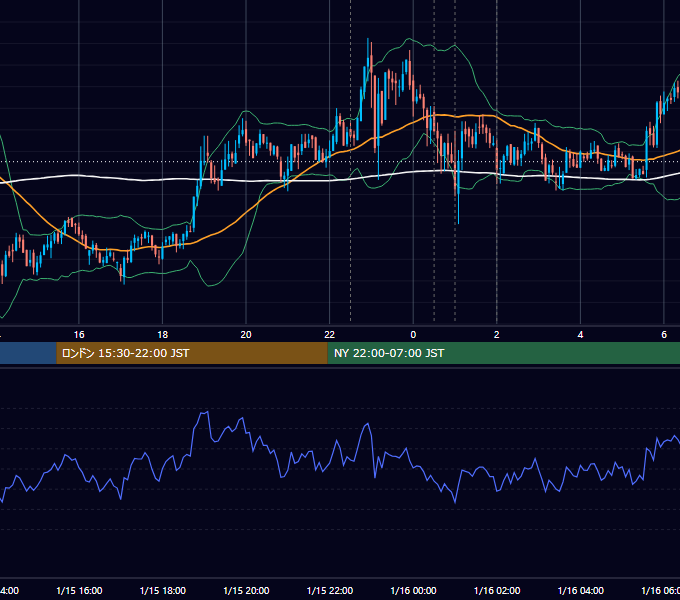Click the 0 hour label on price chart axis
The image size is (680, 600).
pos(413,335)
